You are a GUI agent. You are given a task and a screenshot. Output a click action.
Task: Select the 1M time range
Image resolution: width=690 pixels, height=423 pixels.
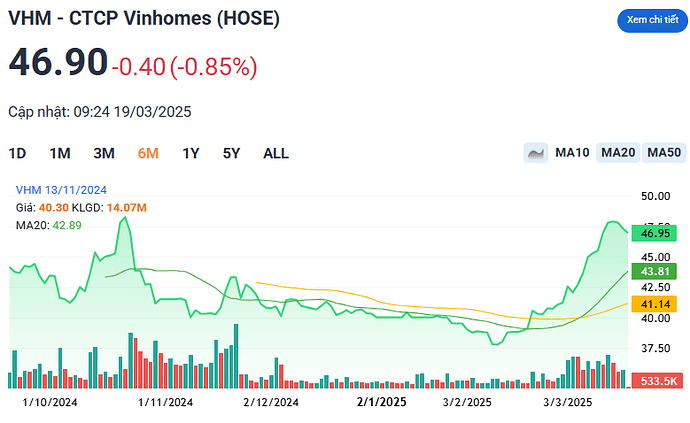(60, 153)
